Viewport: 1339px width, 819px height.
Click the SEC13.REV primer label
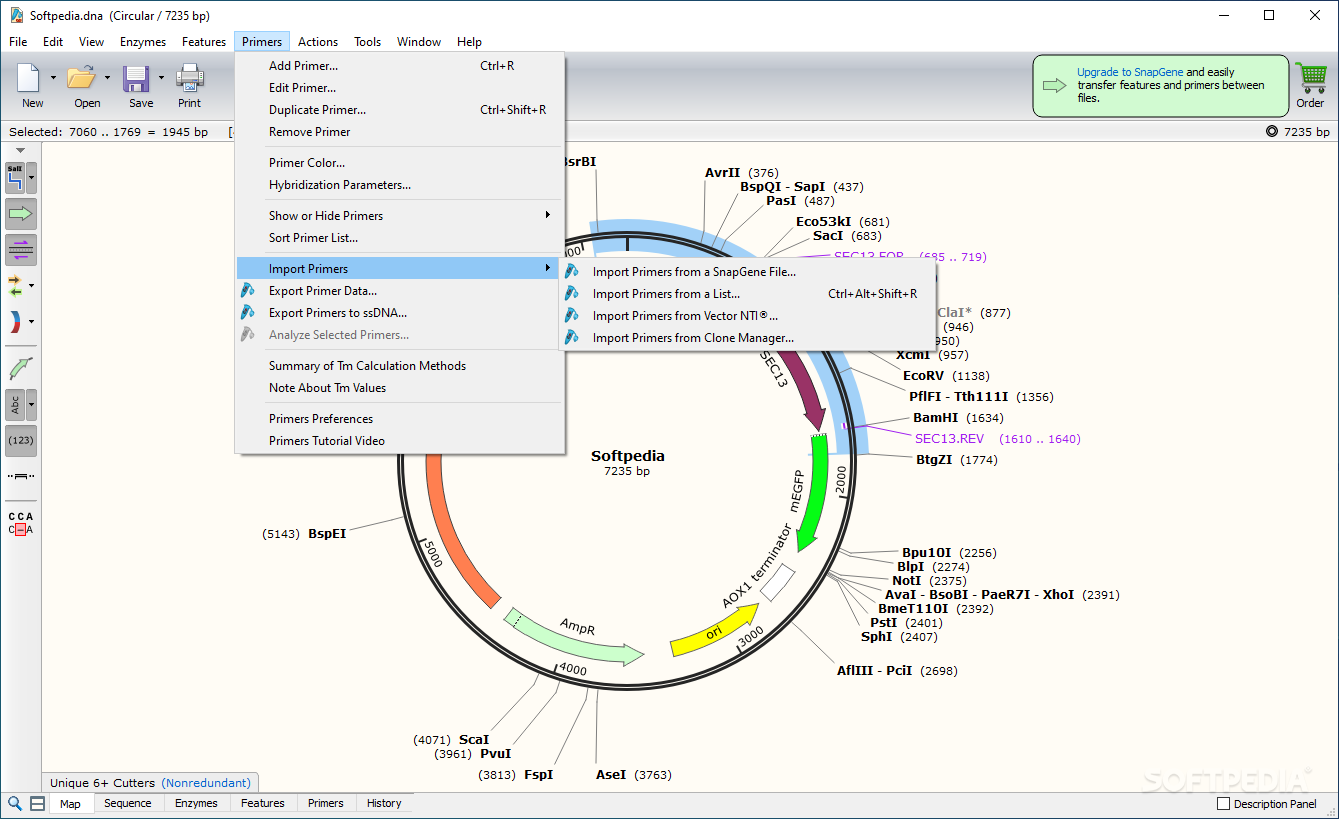949,439
